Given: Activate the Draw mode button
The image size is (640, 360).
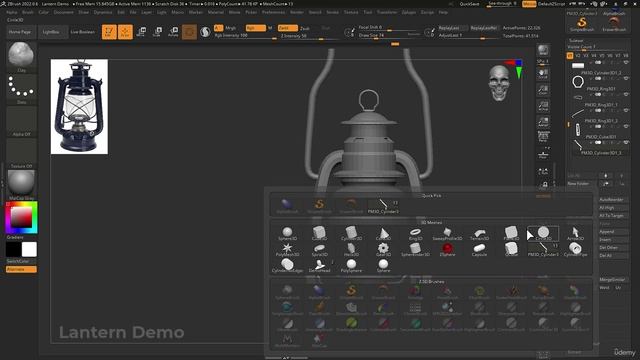Looking at the screenshot, I should tap(125, 32).
